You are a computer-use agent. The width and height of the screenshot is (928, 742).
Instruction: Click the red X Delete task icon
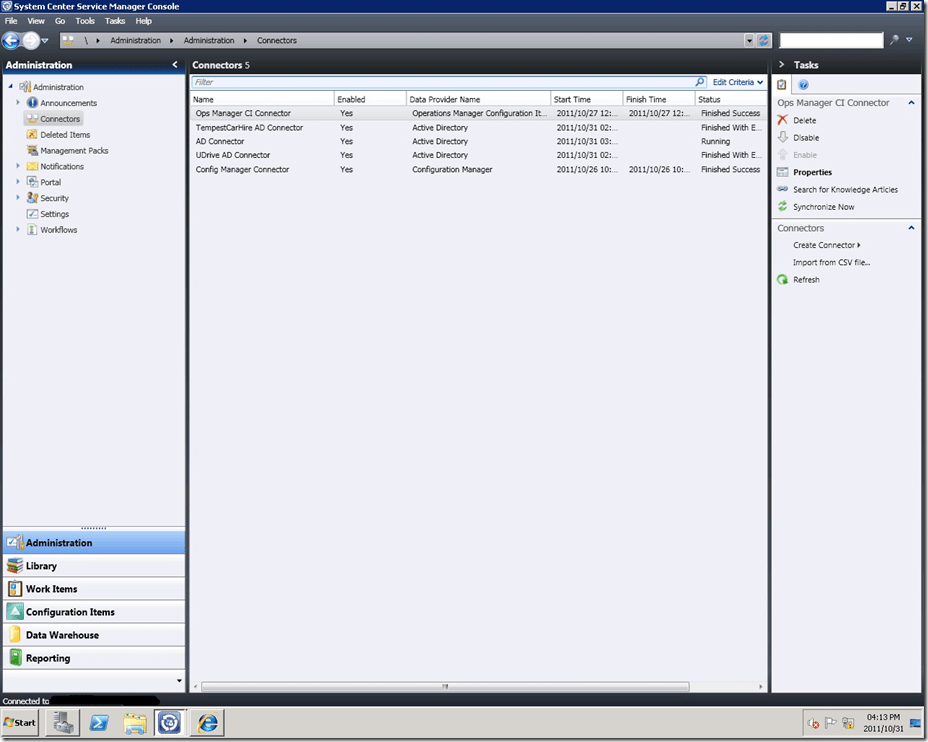pyautogui.click(x=783, y=120)
